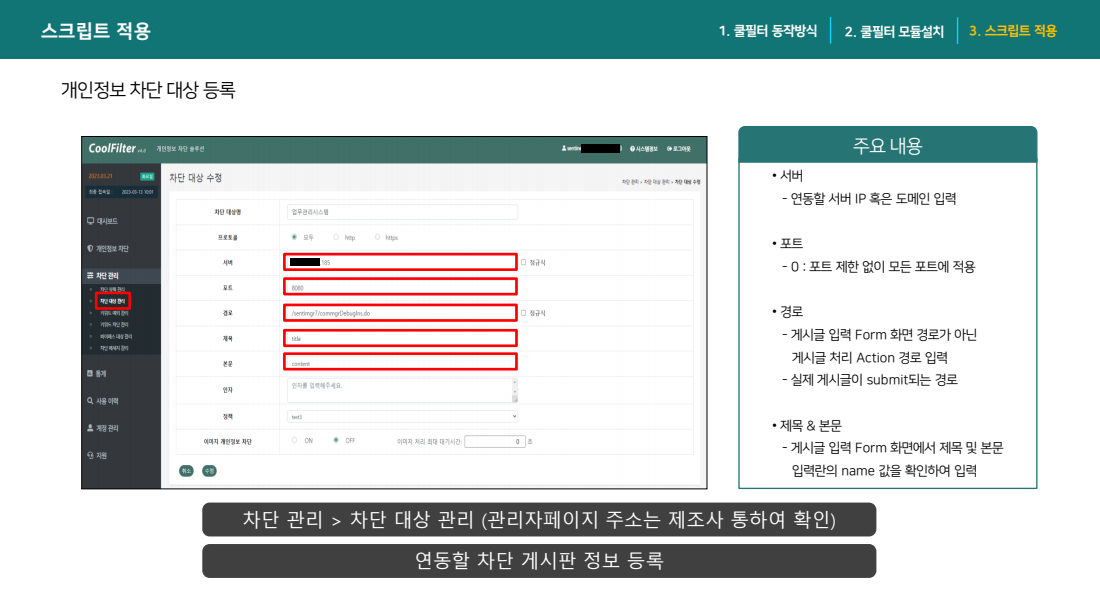Open the 정책 dropdown showing test3

coord(402,415)
